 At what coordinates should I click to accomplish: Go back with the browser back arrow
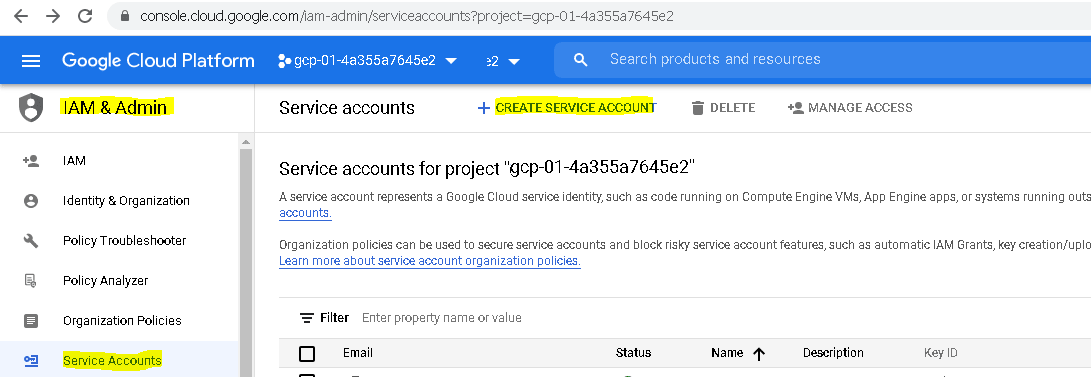(21, 16)
